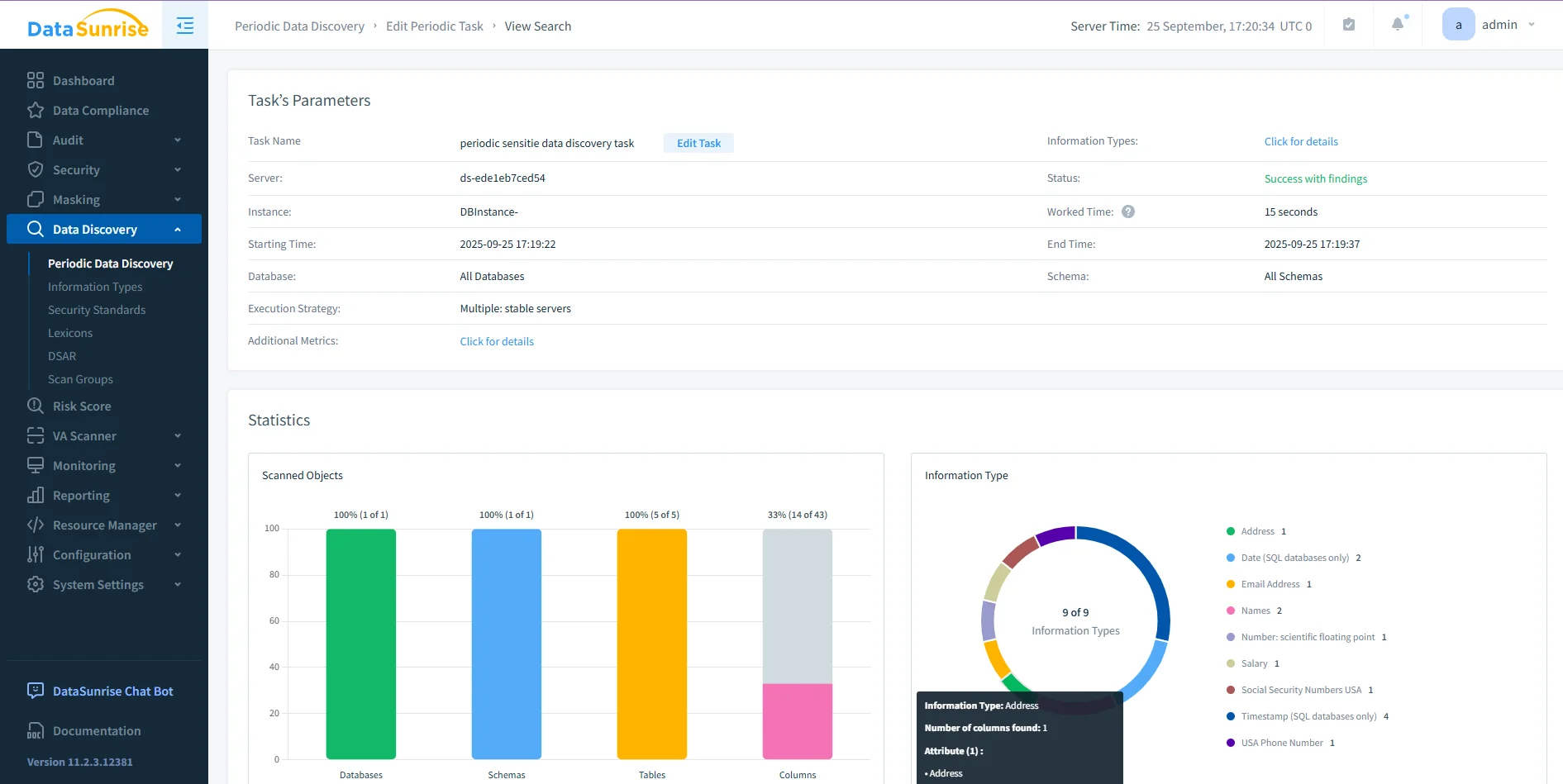Screen dimensions: 1563x784
Task: Click the Edit Task button
Action: pyautogui.click(x=698, y=143)
